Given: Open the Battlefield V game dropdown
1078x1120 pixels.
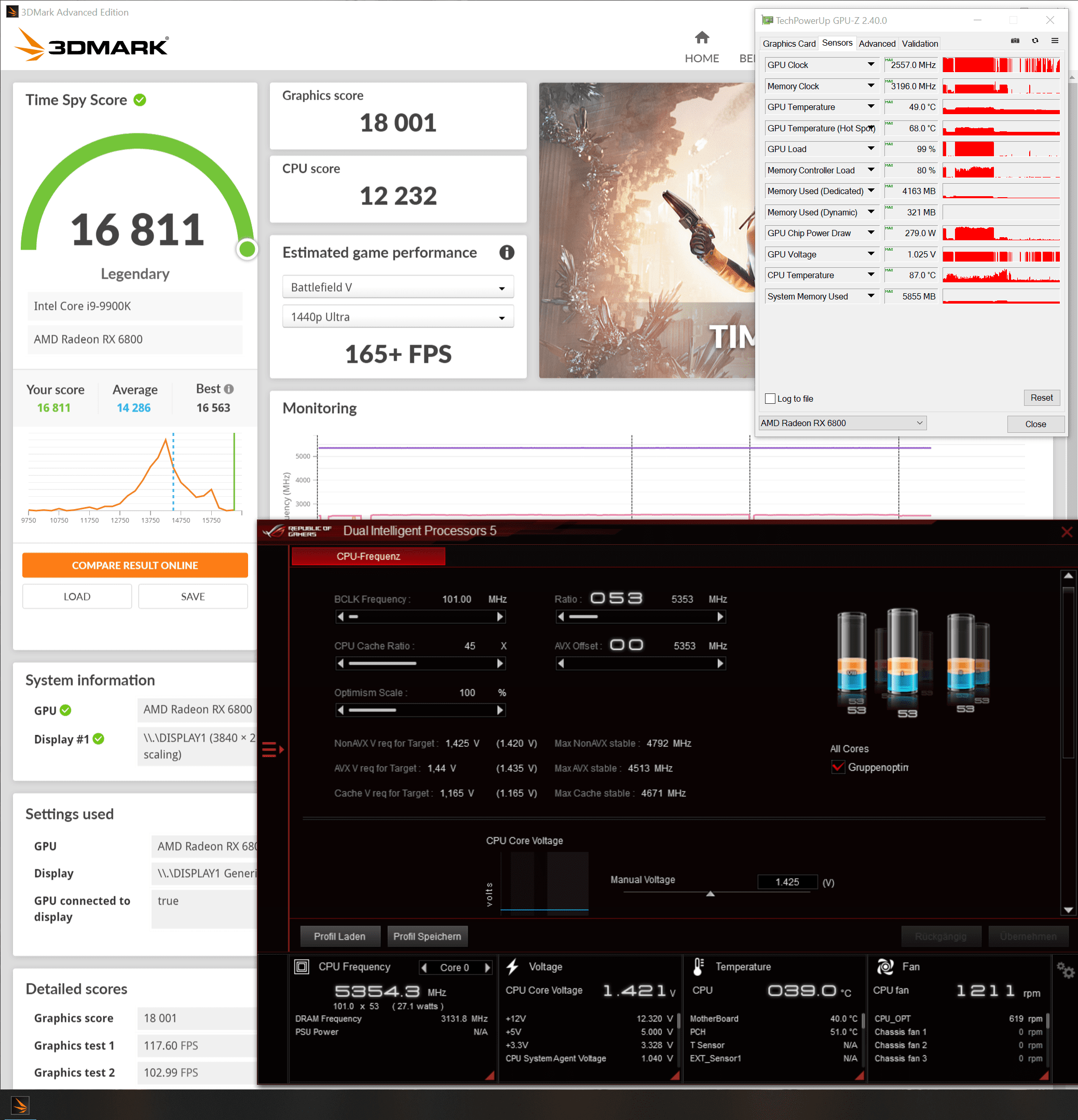Looking at the screenshot, I should [x=398, y=288].
